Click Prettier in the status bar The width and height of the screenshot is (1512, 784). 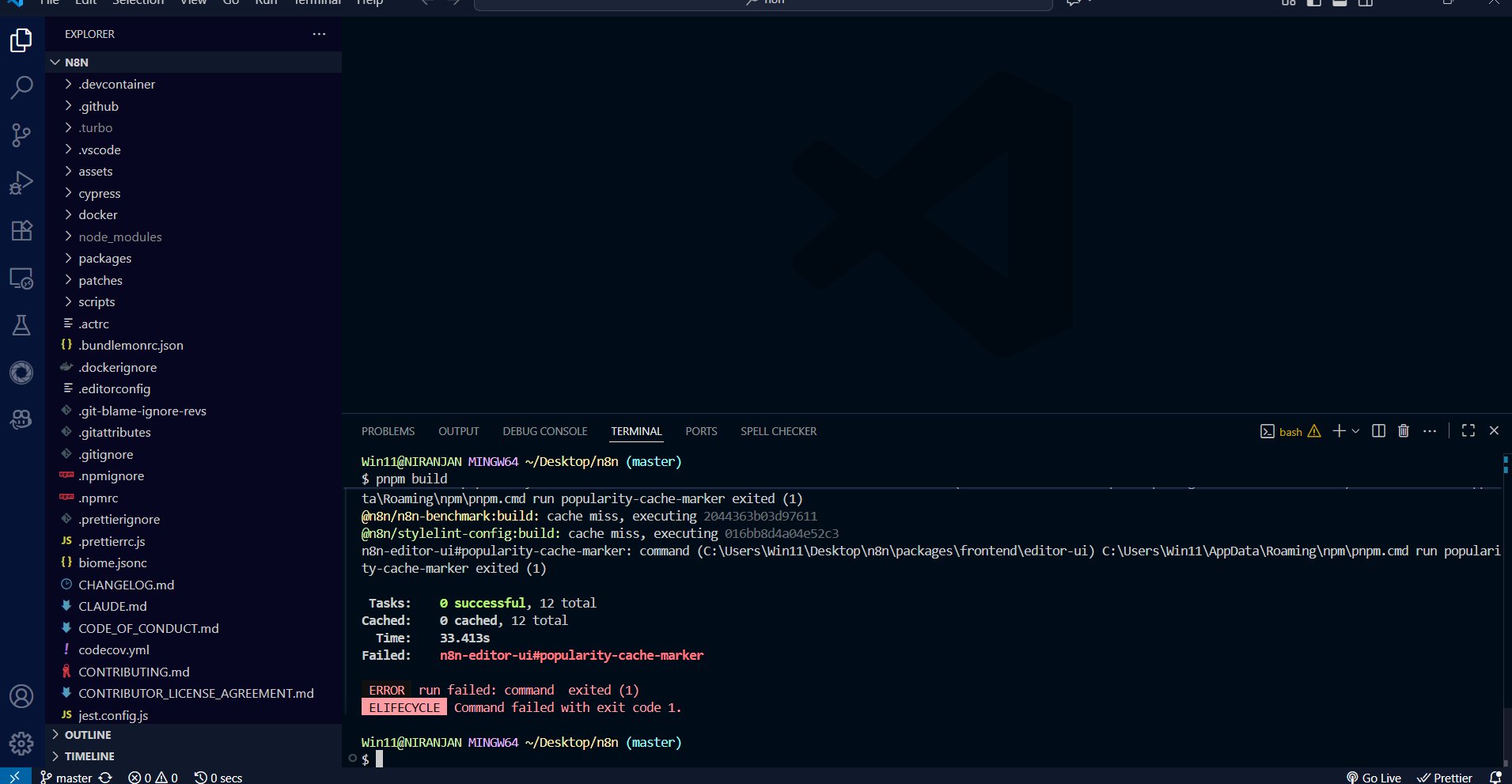pos(1445,778)
